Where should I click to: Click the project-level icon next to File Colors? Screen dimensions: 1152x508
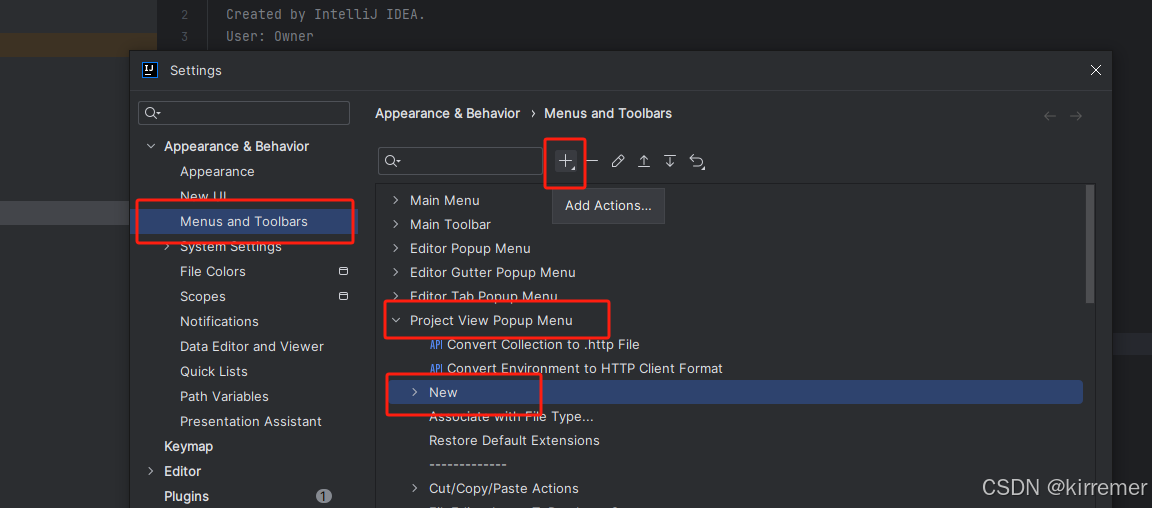coord(342,271)
